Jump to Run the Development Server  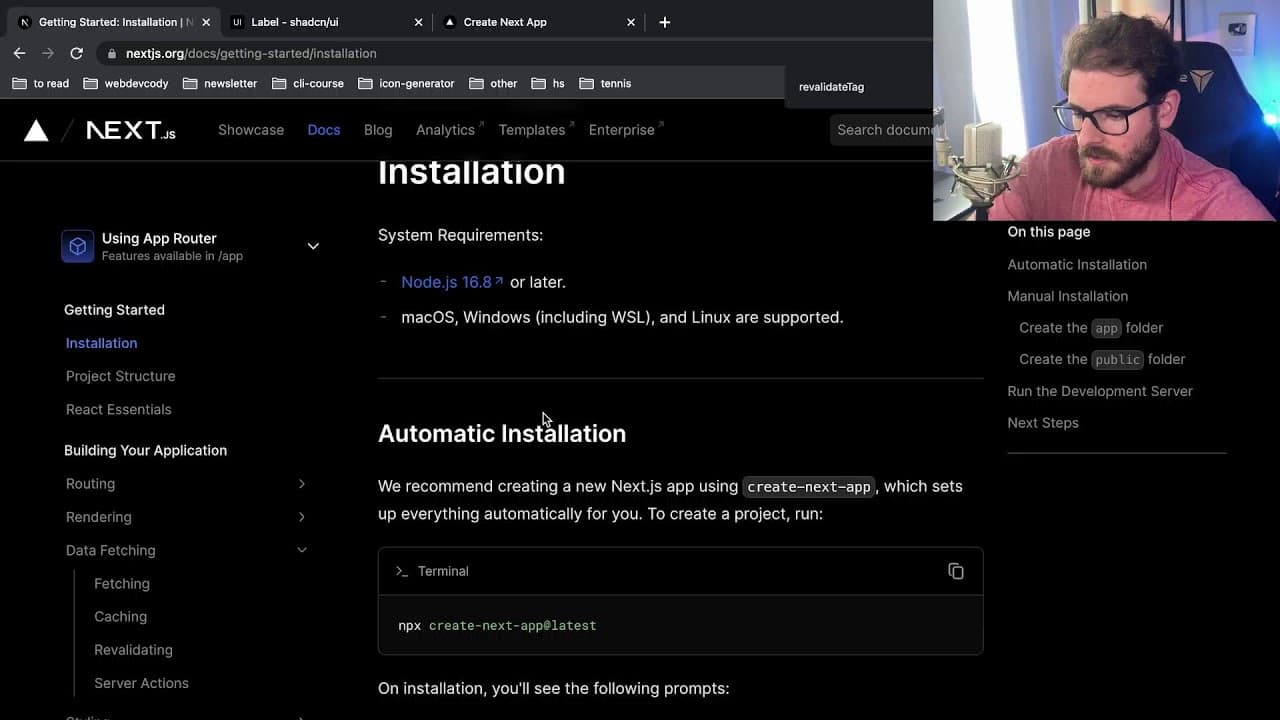click(1100, 391)
